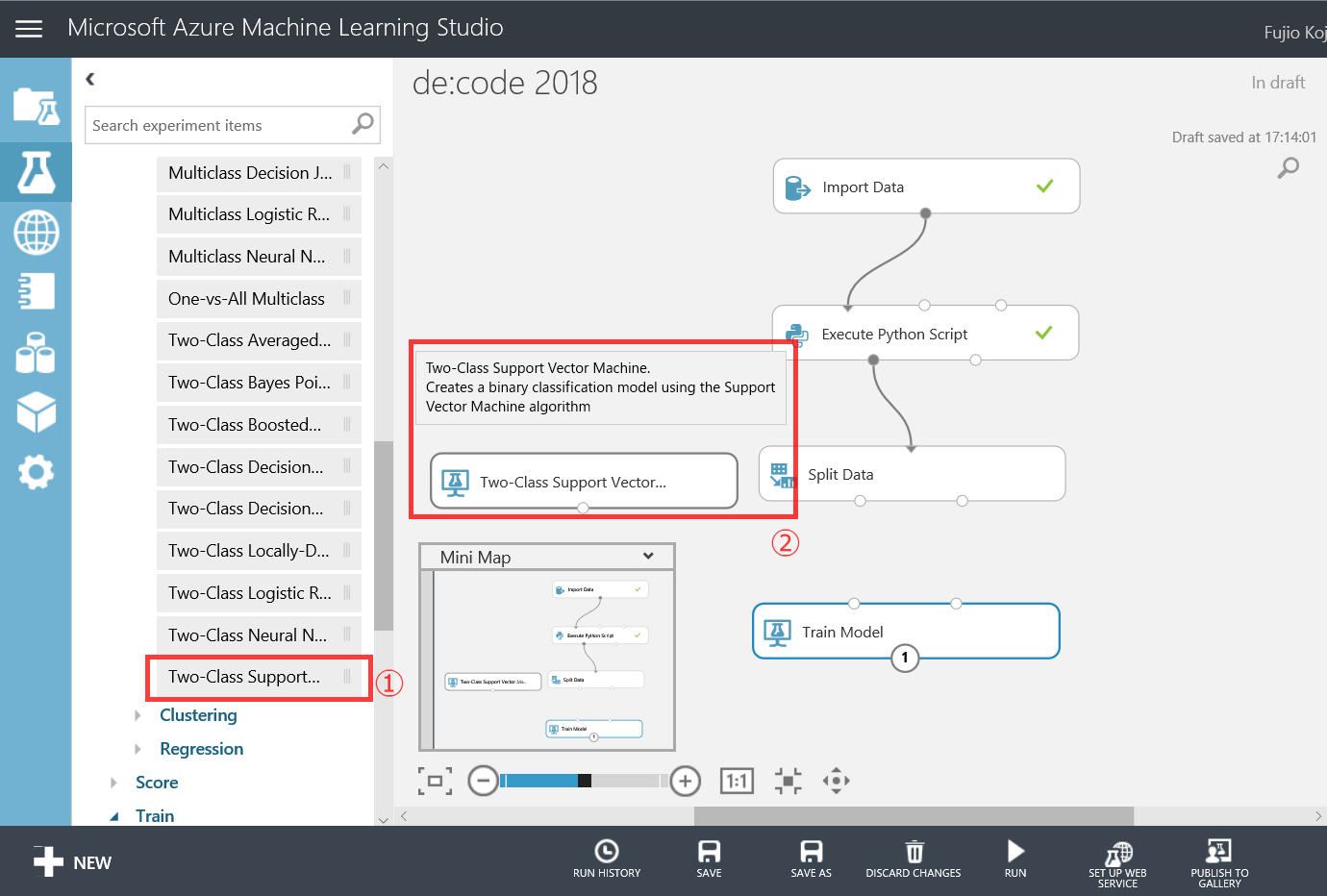Click the Train Model output port labeled 1

[905, 658]
